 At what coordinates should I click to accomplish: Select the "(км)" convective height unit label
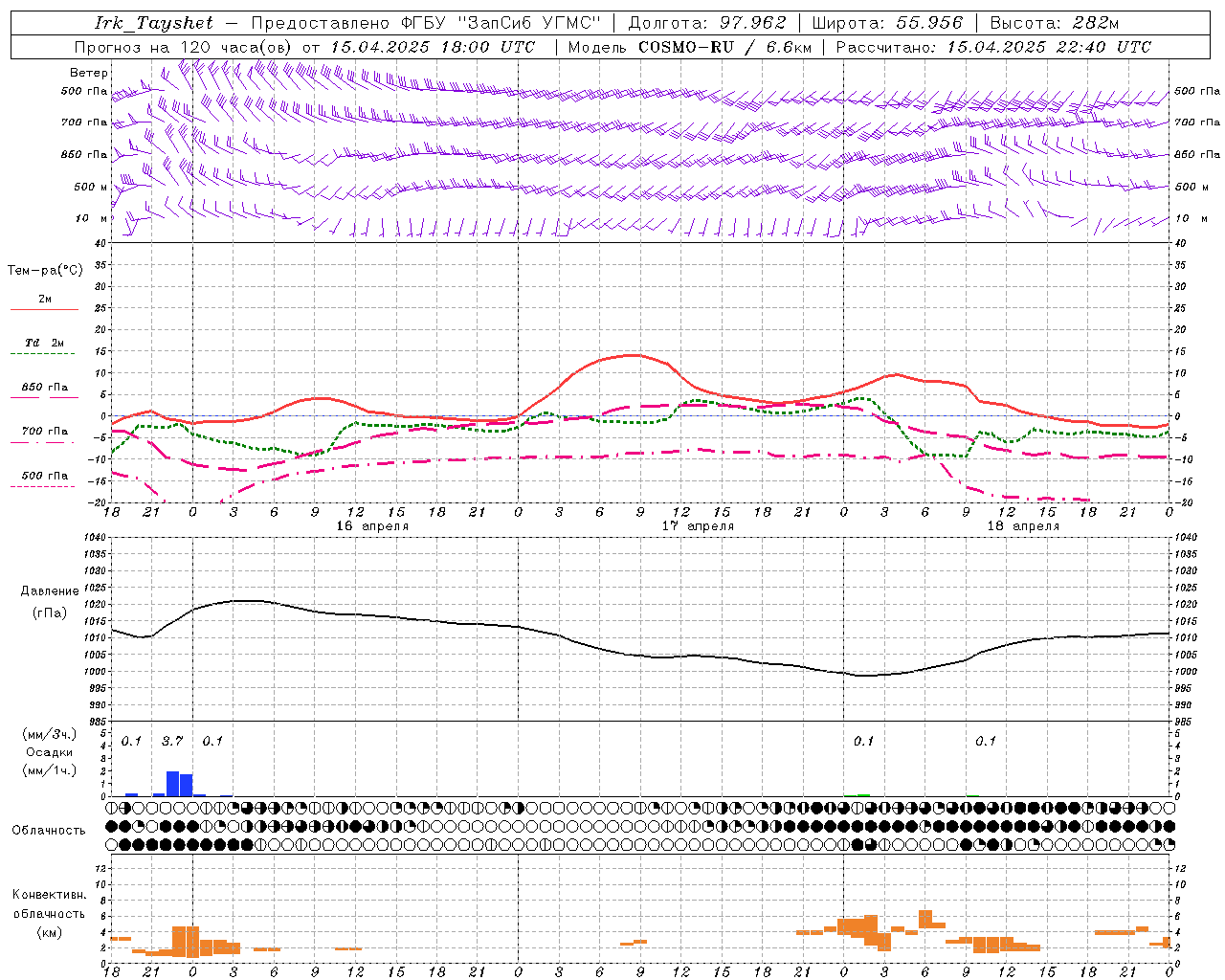tap(50, 932)
